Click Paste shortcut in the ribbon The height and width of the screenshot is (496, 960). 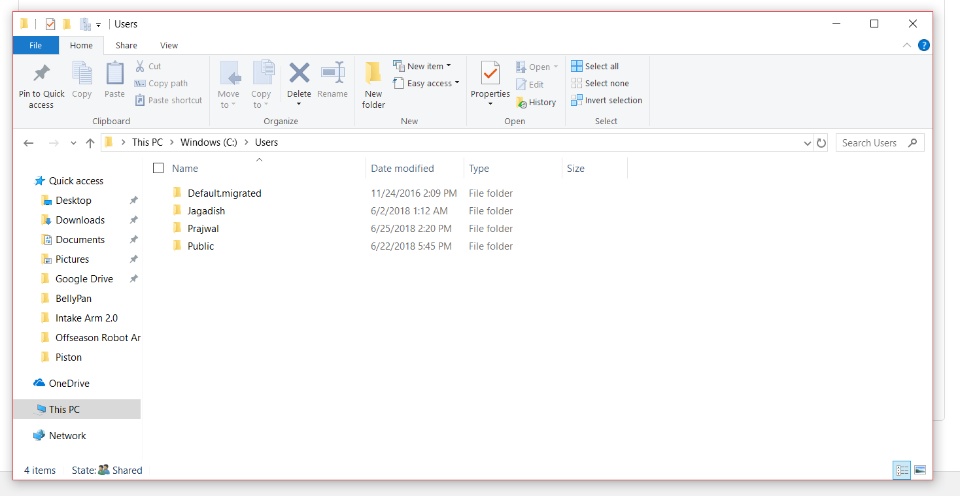(x=168, y=100)
